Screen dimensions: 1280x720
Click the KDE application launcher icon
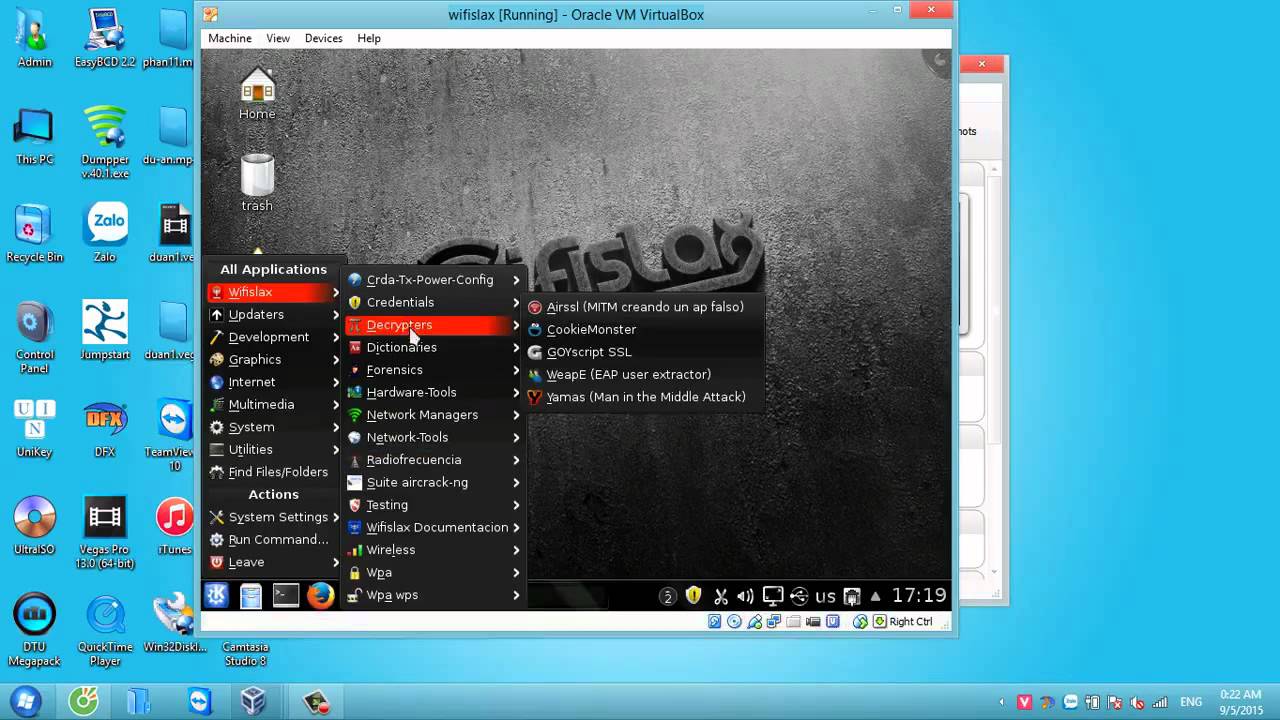216,596
